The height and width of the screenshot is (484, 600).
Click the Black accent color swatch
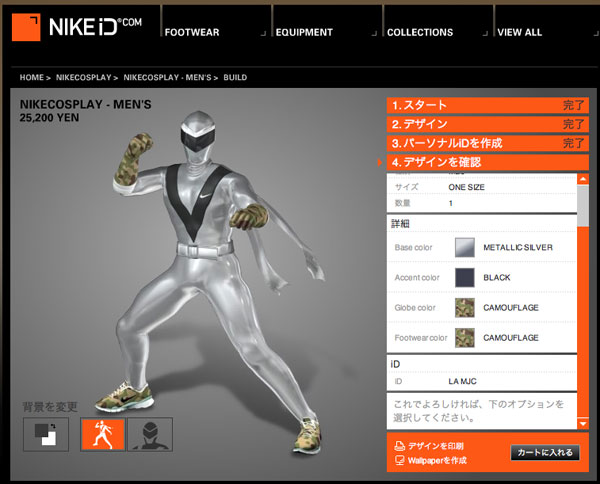click(465, 277)
